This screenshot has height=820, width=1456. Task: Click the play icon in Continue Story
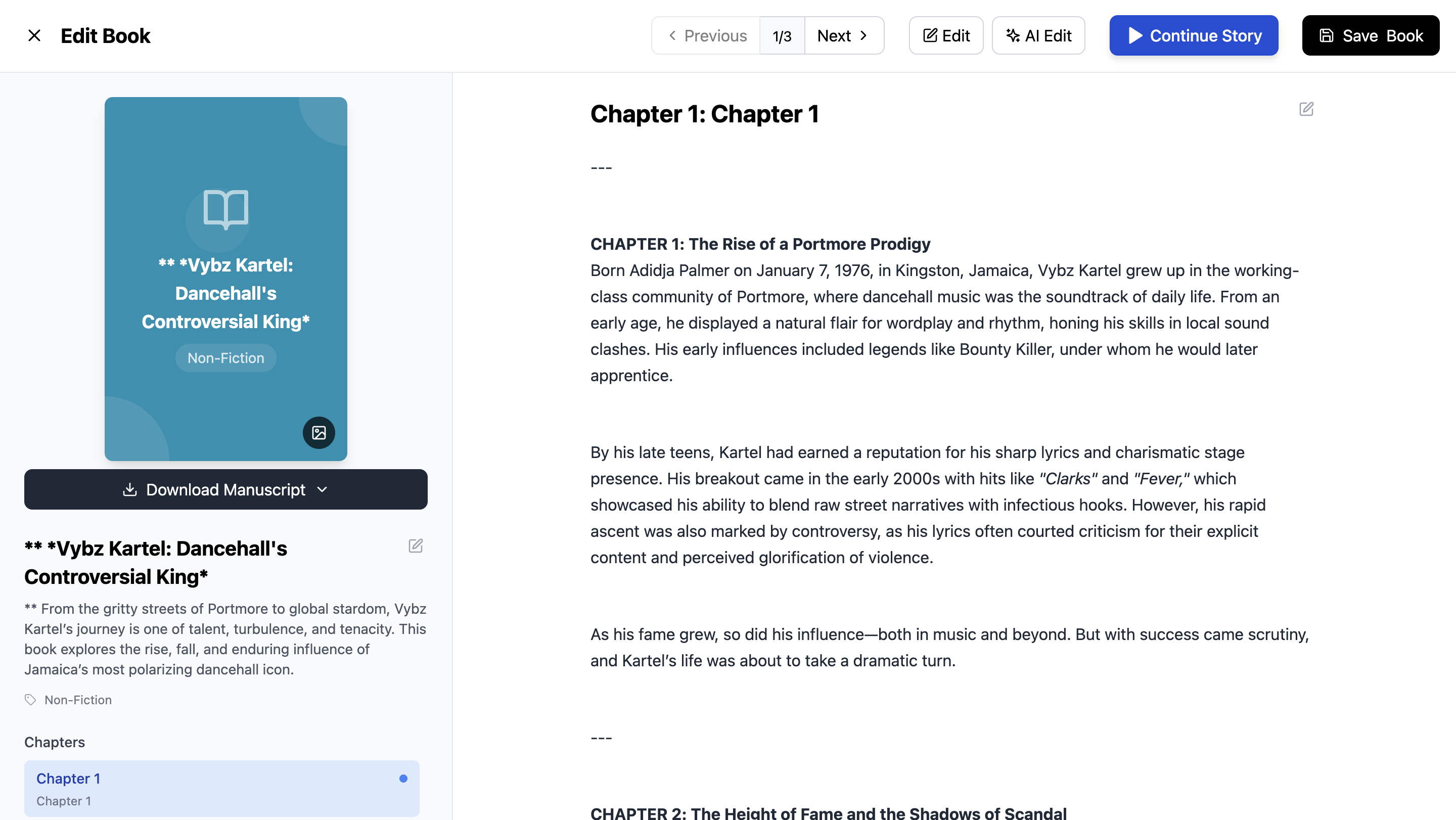[x=1135, y=35]
